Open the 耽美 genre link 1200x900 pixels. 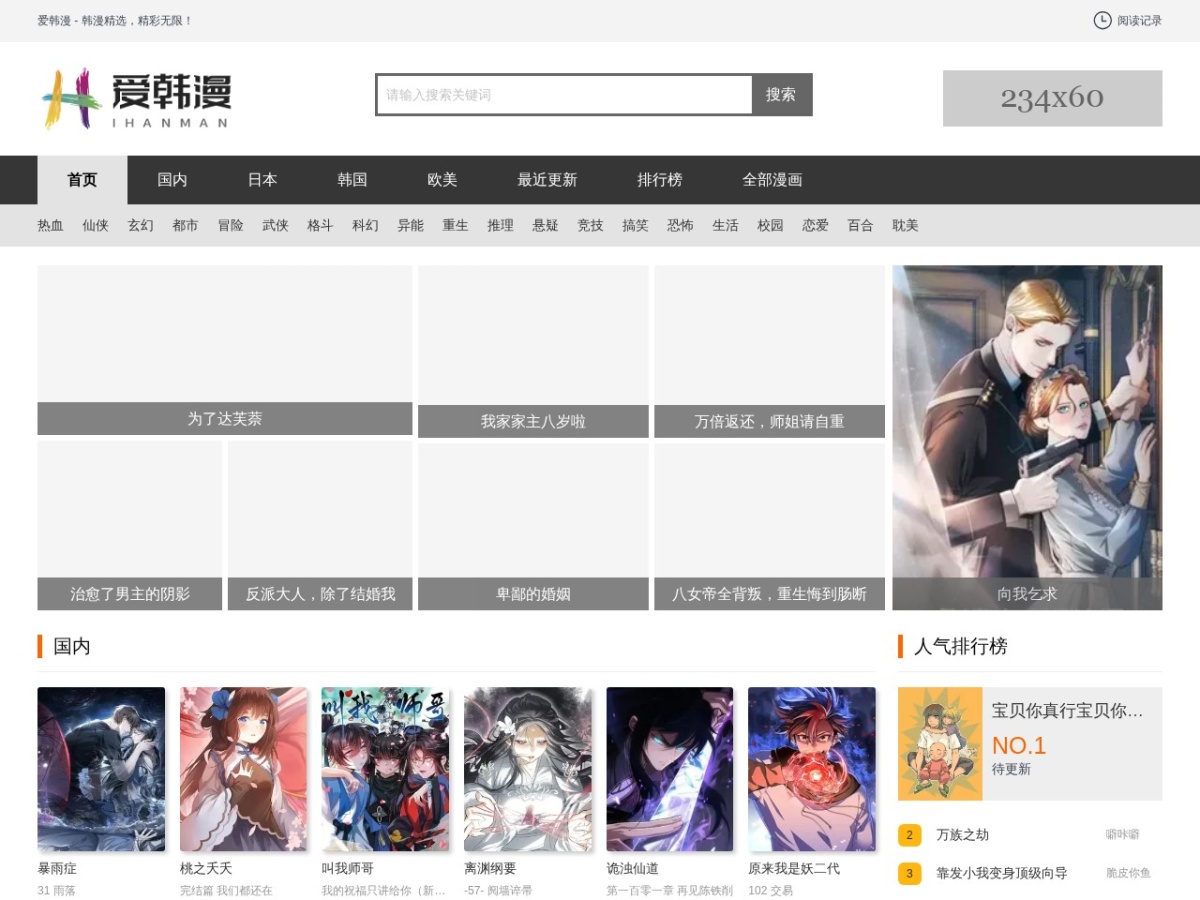tap(905, 226)
